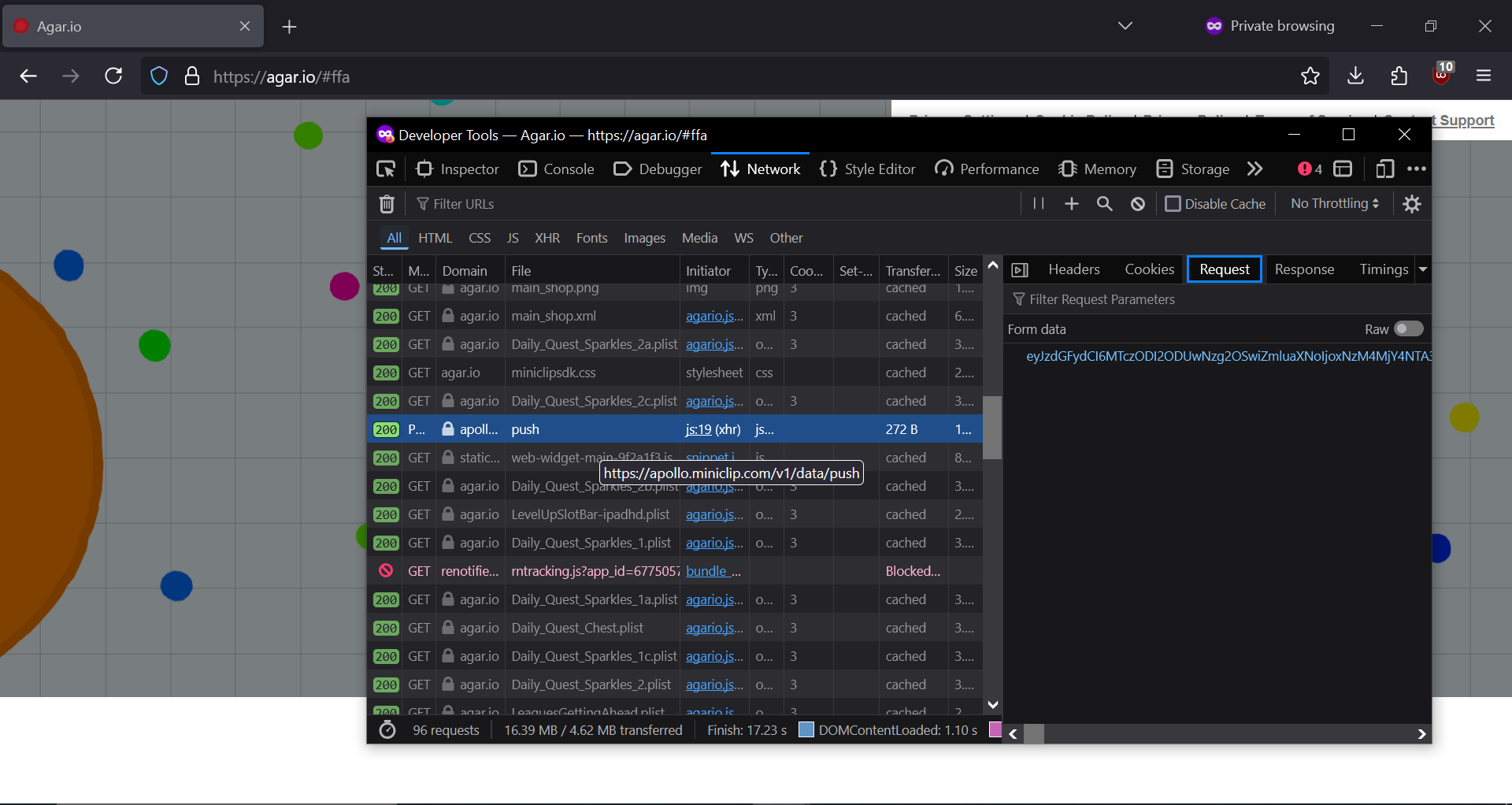Bookmark this page with the star icon
Viewport: 1512px width, 805px height.
(x=1310, y=76)
